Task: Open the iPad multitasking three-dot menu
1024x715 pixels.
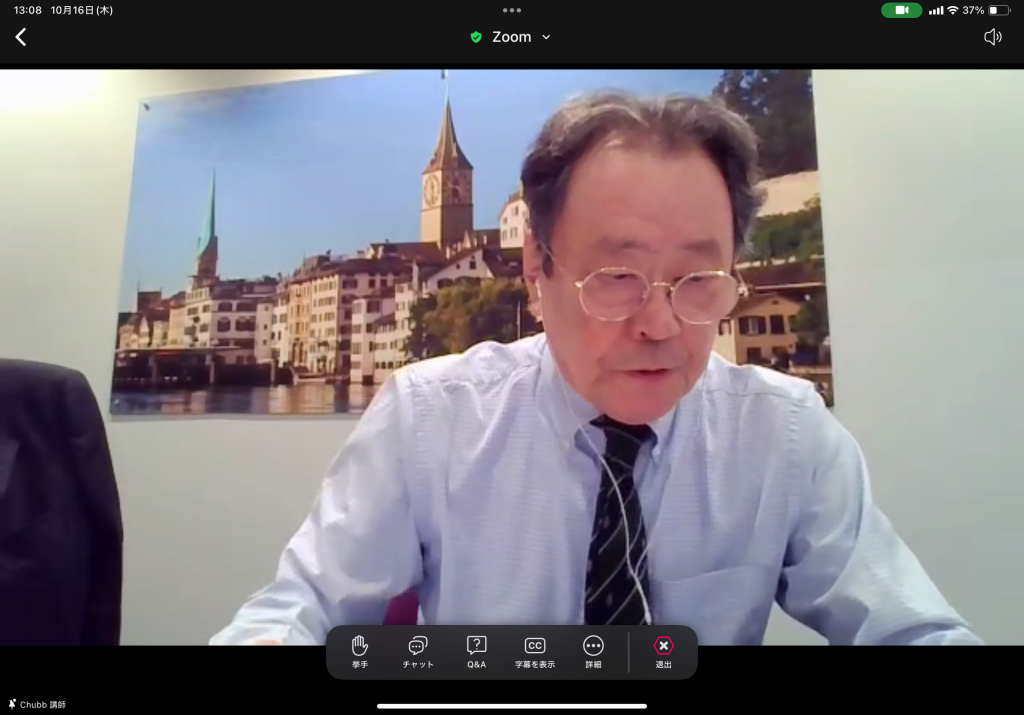Action: (512, 10)
